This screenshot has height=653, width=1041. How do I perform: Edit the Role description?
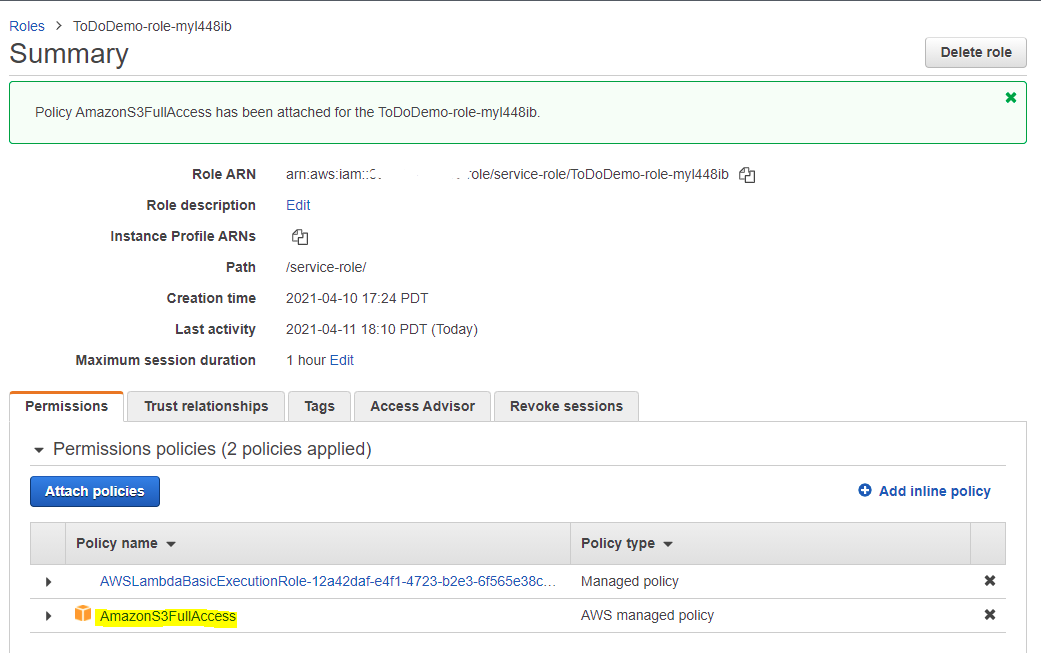point(298,205)
